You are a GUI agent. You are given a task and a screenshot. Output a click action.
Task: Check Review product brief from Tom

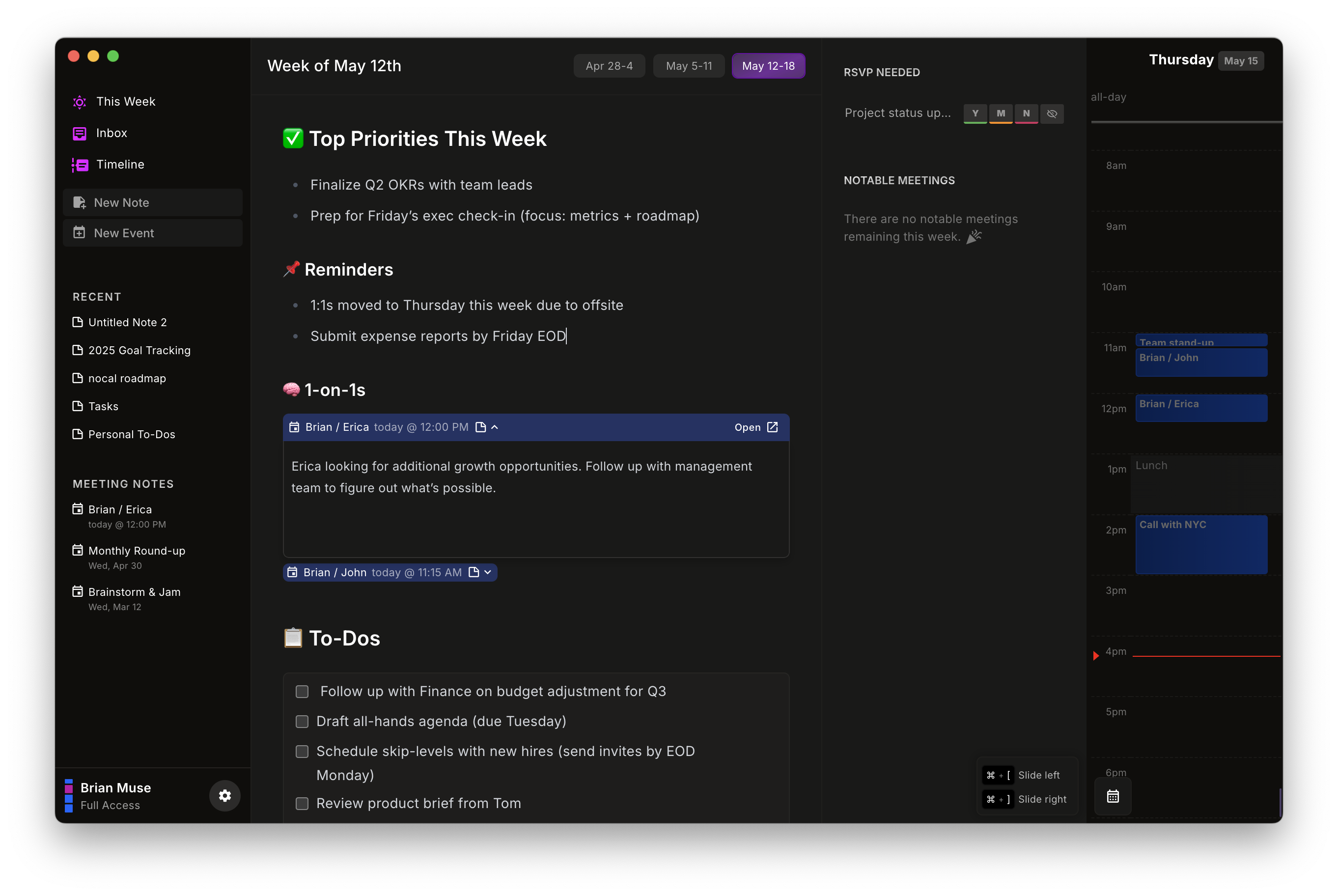click(x=302, y=804)
